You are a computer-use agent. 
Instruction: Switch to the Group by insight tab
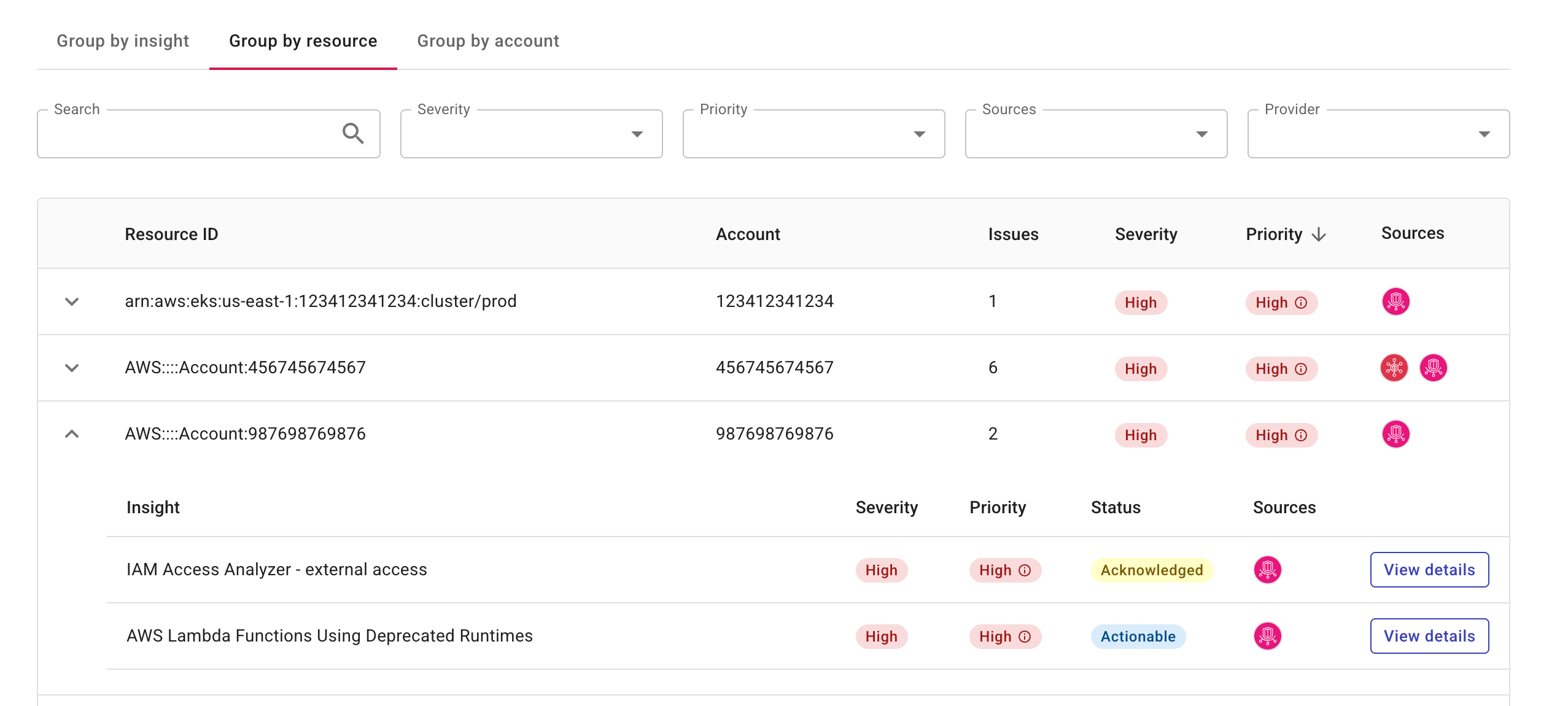pos(123,41)
